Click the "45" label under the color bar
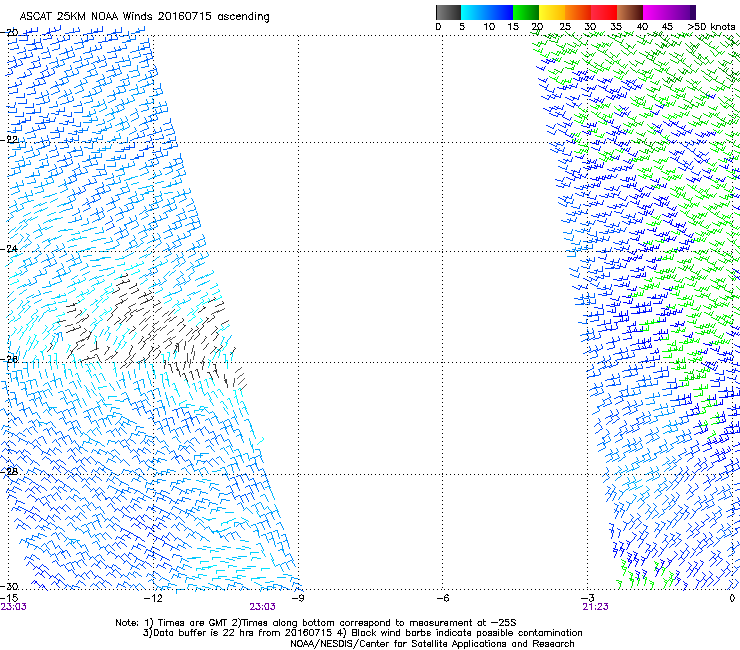Screen dimensions: 740x650 pyautogui.click(x=667, y=26)
